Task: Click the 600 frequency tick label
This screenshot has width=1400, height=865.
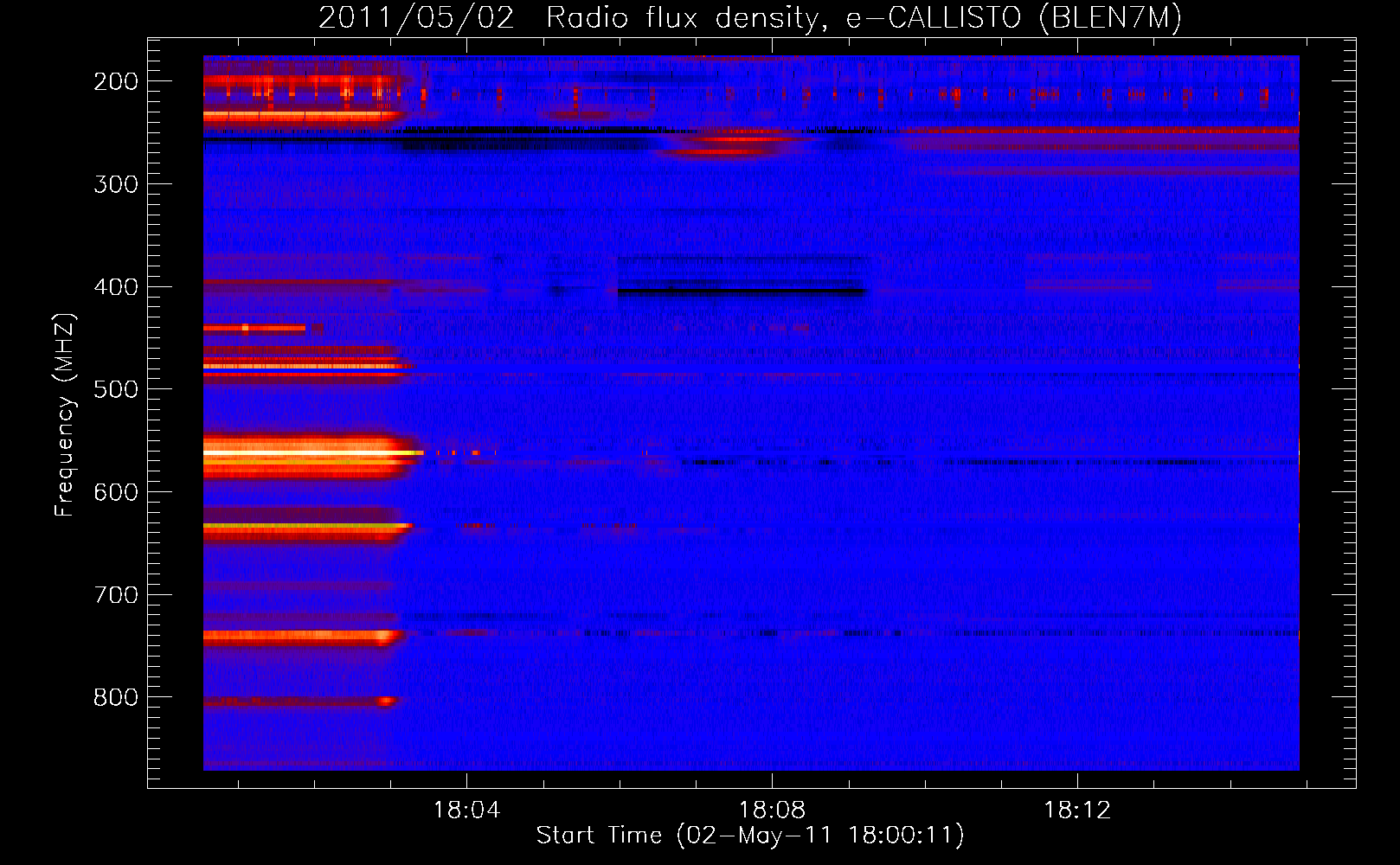Action: [116, 492]
